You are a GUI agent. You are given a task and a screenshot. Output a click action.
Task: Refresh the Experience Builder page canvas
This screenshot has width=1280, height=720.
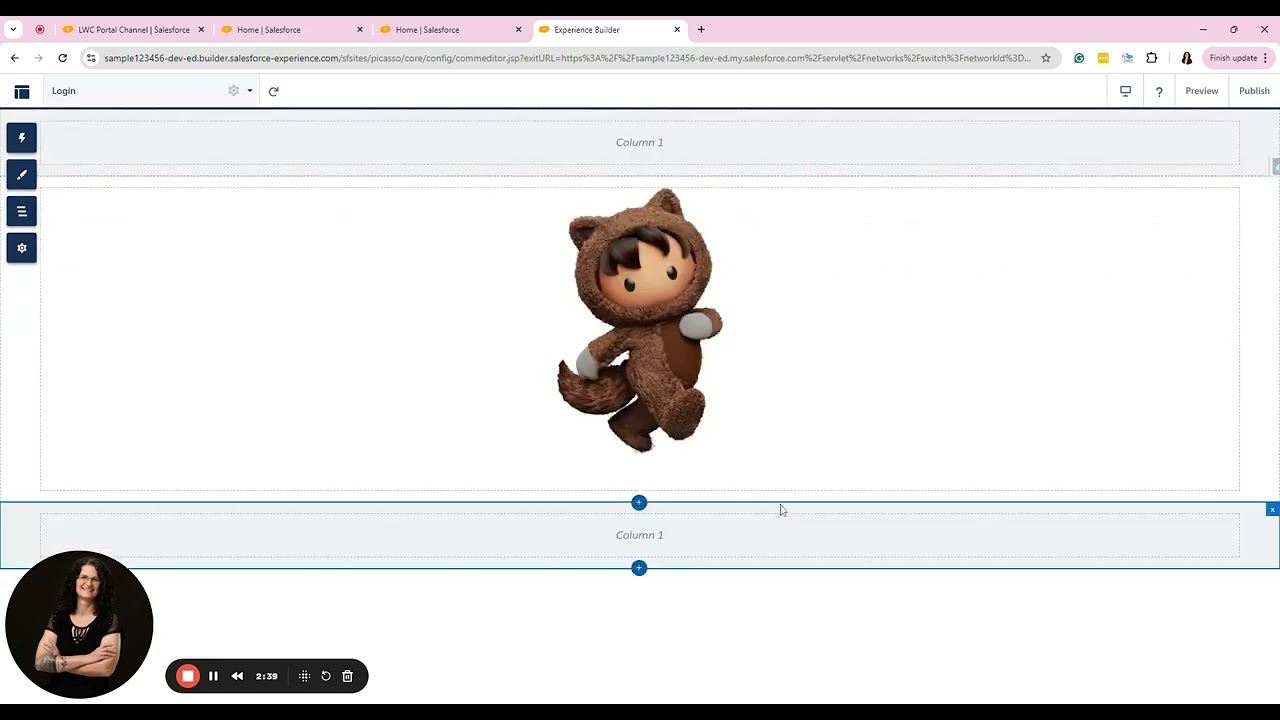pyautogui.click(x=273, y=91)
